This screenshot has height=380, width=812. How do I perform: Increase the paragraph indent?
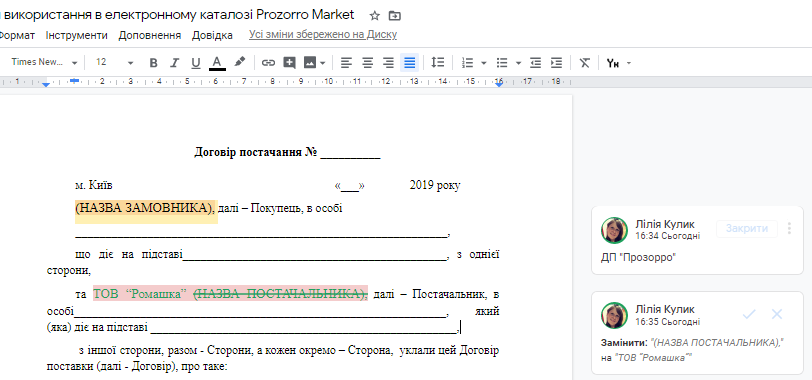point(556,63)
